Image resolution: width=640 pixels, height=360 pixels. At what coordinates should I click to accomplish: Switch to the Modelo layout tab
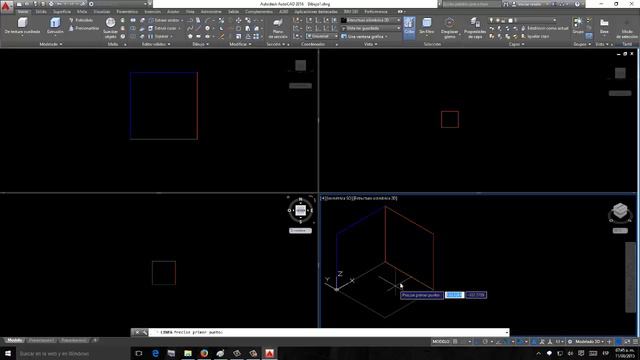pos(15,340)
